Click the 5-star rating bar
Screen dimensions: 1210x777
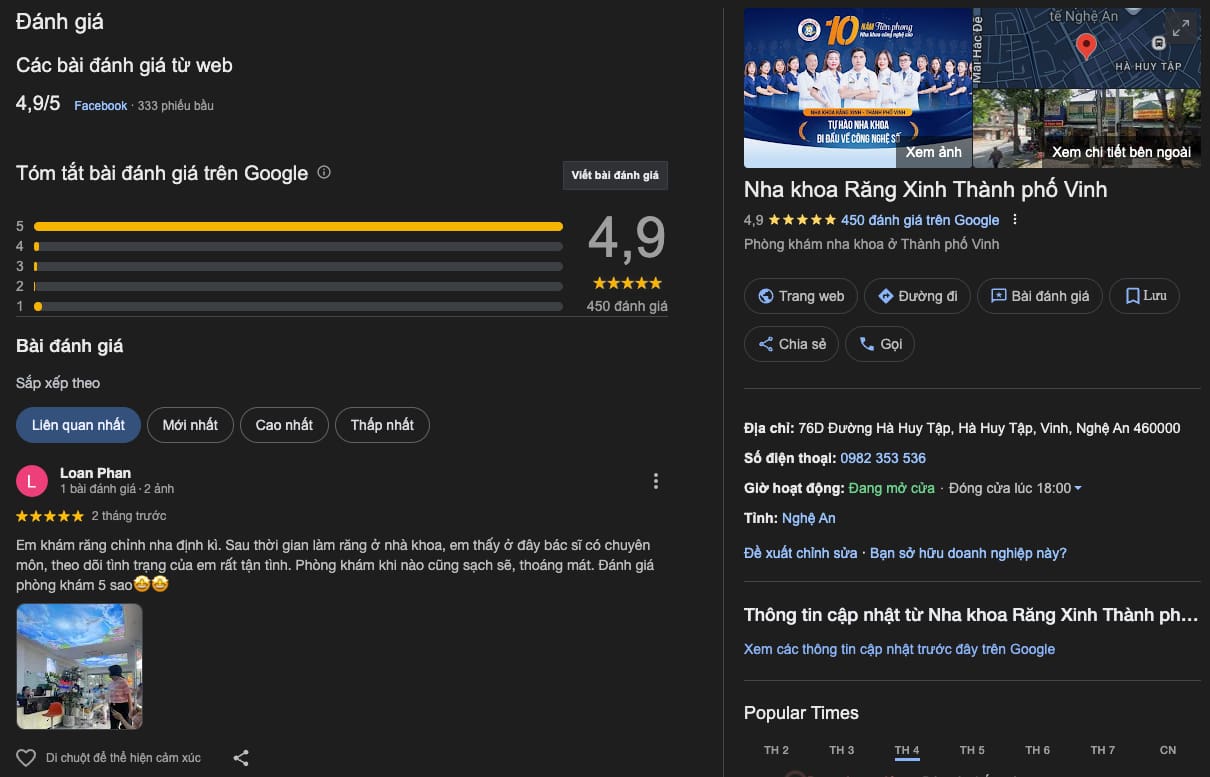298,226
